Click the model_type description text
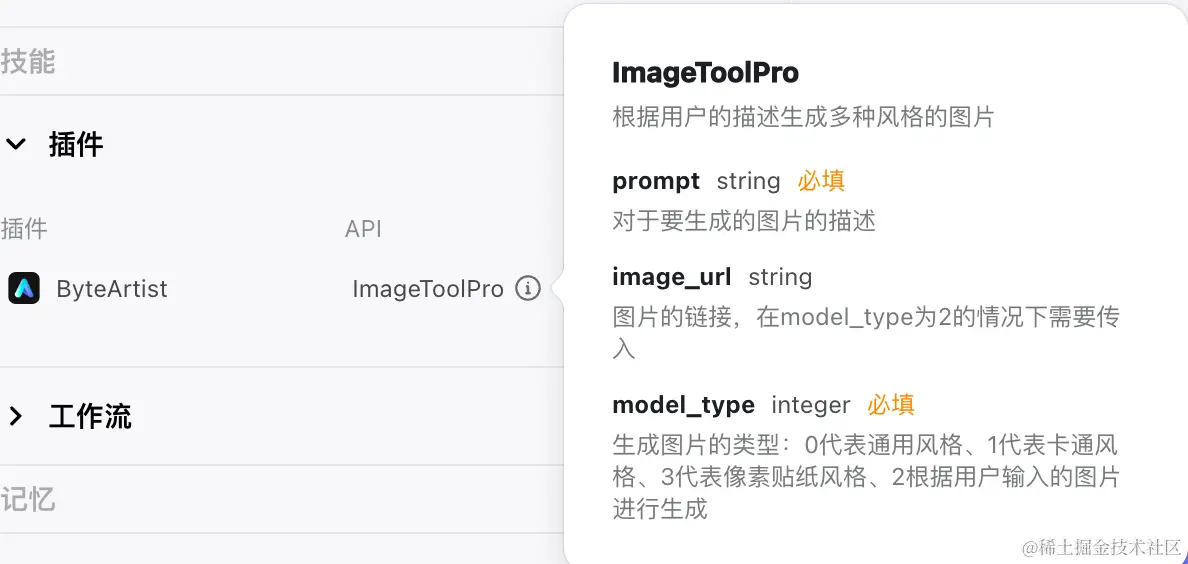 pyautogui.click(x=866, y=477)
